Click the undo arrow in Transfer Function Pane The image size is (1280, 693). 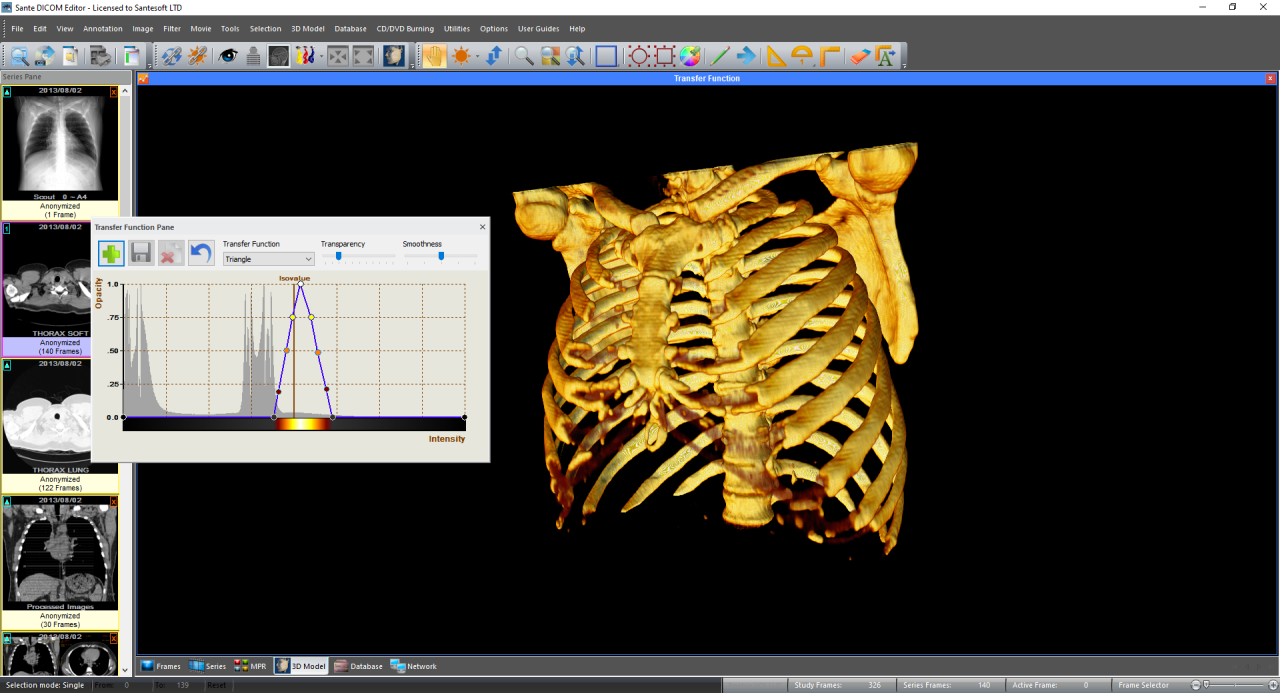[x=201, y=253]
